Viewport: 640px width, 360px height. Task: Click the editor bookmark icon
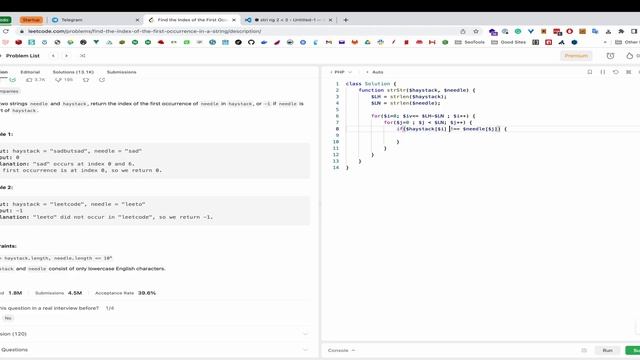click(590, 72)
